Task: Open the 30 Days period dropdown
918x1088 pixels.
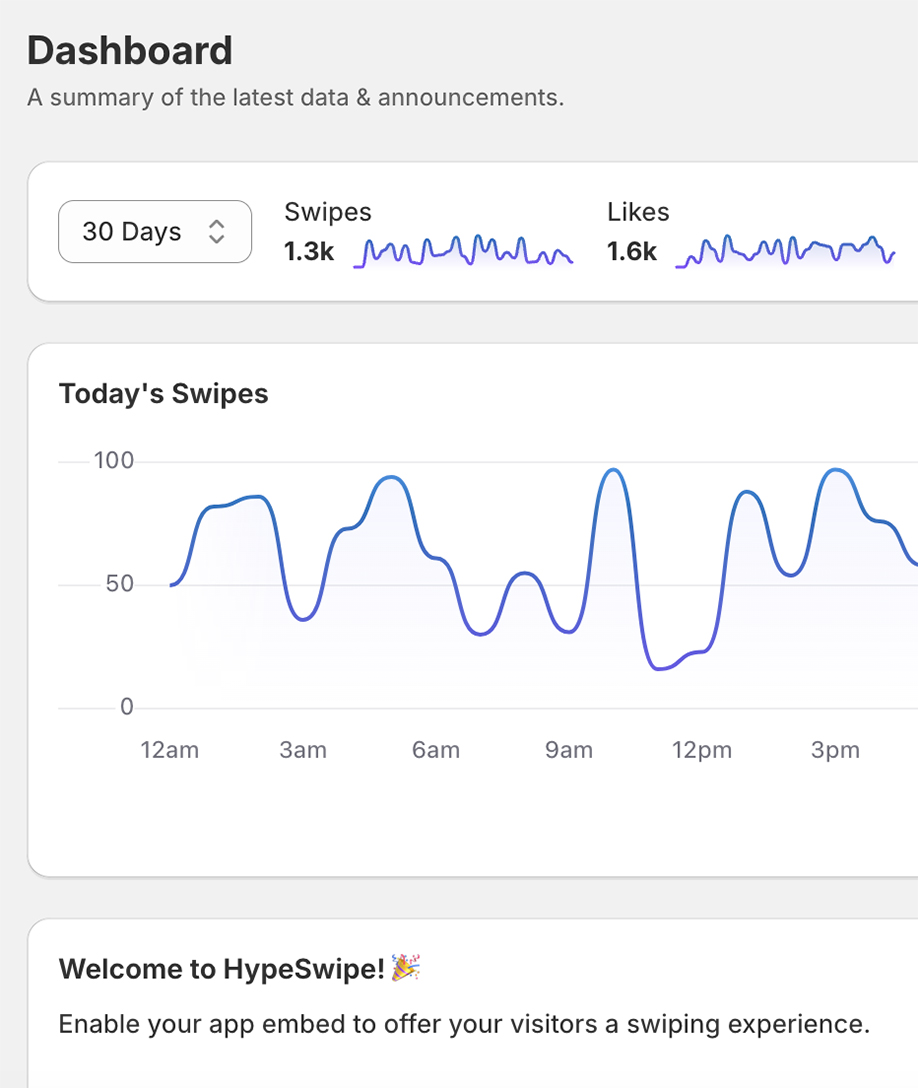Action: point(155,232)
